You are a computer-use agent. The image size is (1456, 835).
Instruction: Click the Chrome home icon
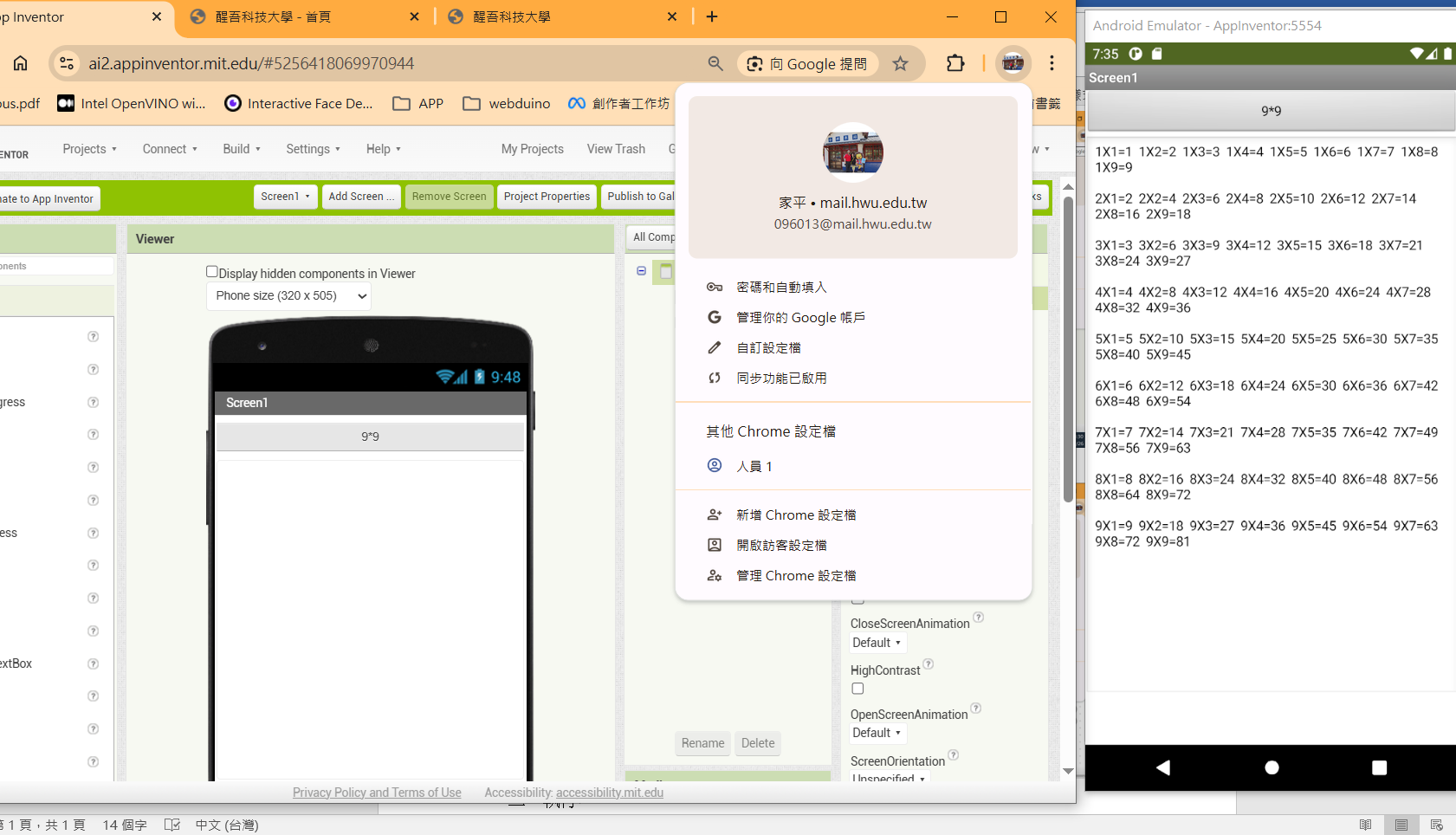(x=20, y=63)
